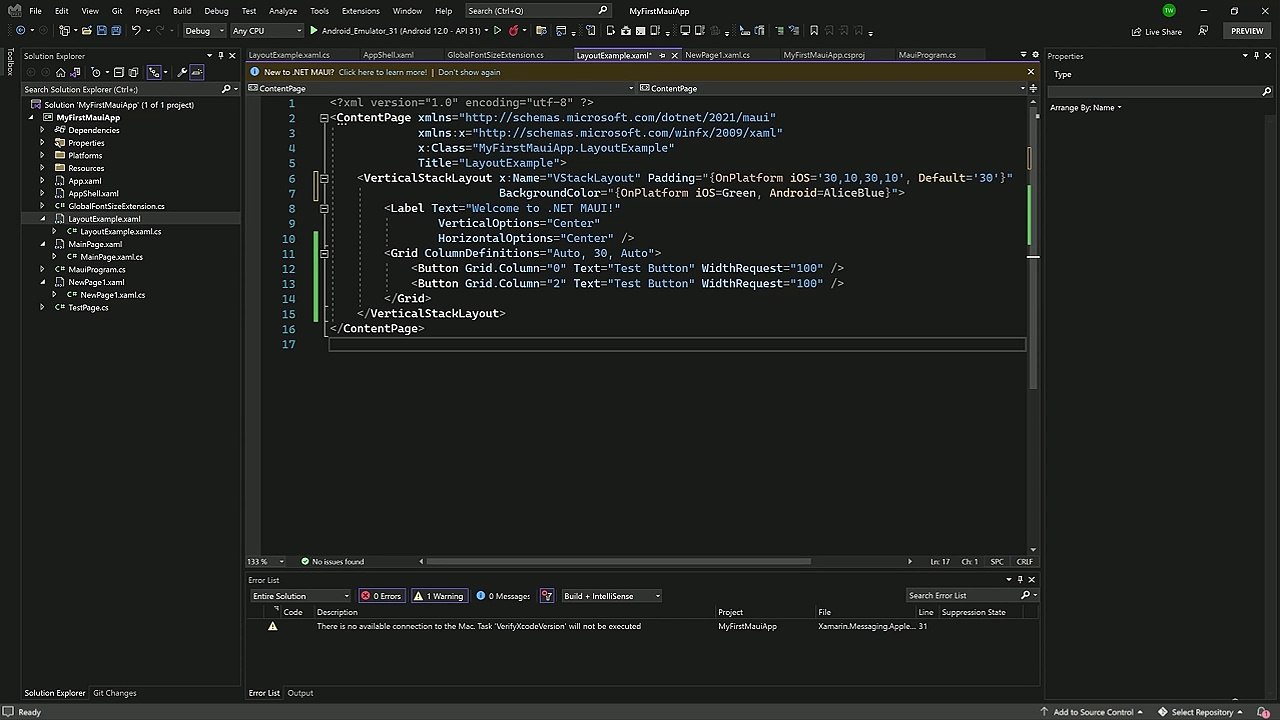Click here to learn more link
This screenshot has height=720, width=1280.
pos(382,72)
